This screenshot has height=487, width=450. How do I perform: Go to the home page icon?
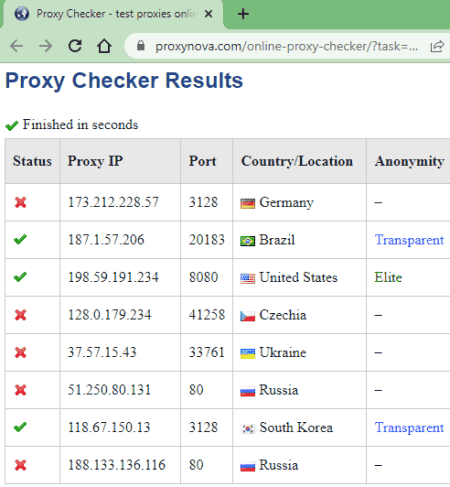[x=104, y=46]
